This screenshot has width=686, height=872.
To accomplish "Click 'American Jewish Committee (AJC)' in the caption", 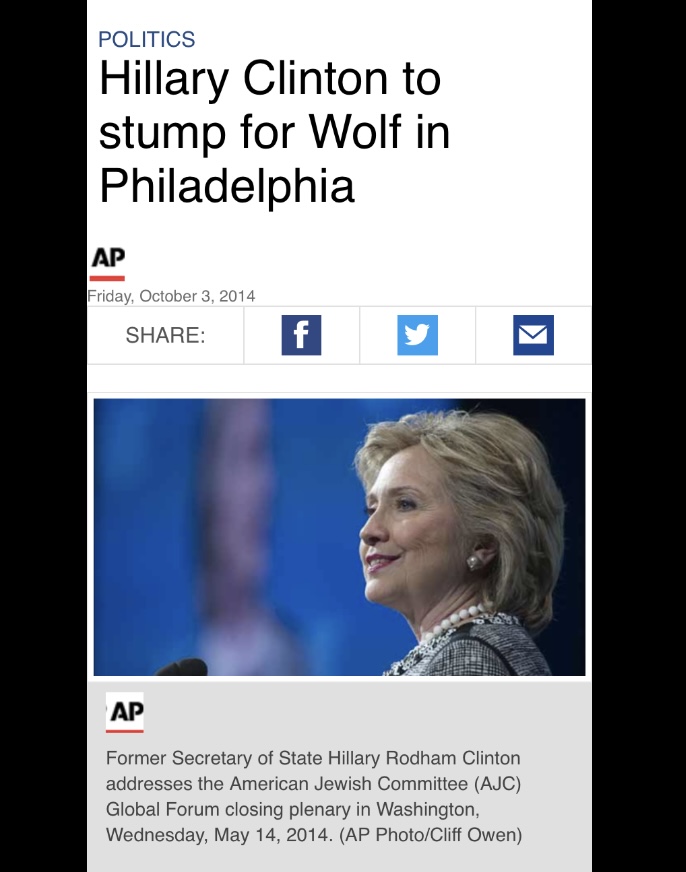I will coord(375,784).
